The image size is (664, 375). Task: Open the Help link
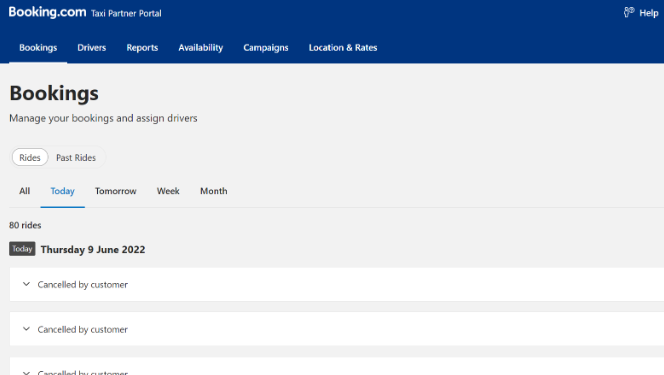coord(648,13)
